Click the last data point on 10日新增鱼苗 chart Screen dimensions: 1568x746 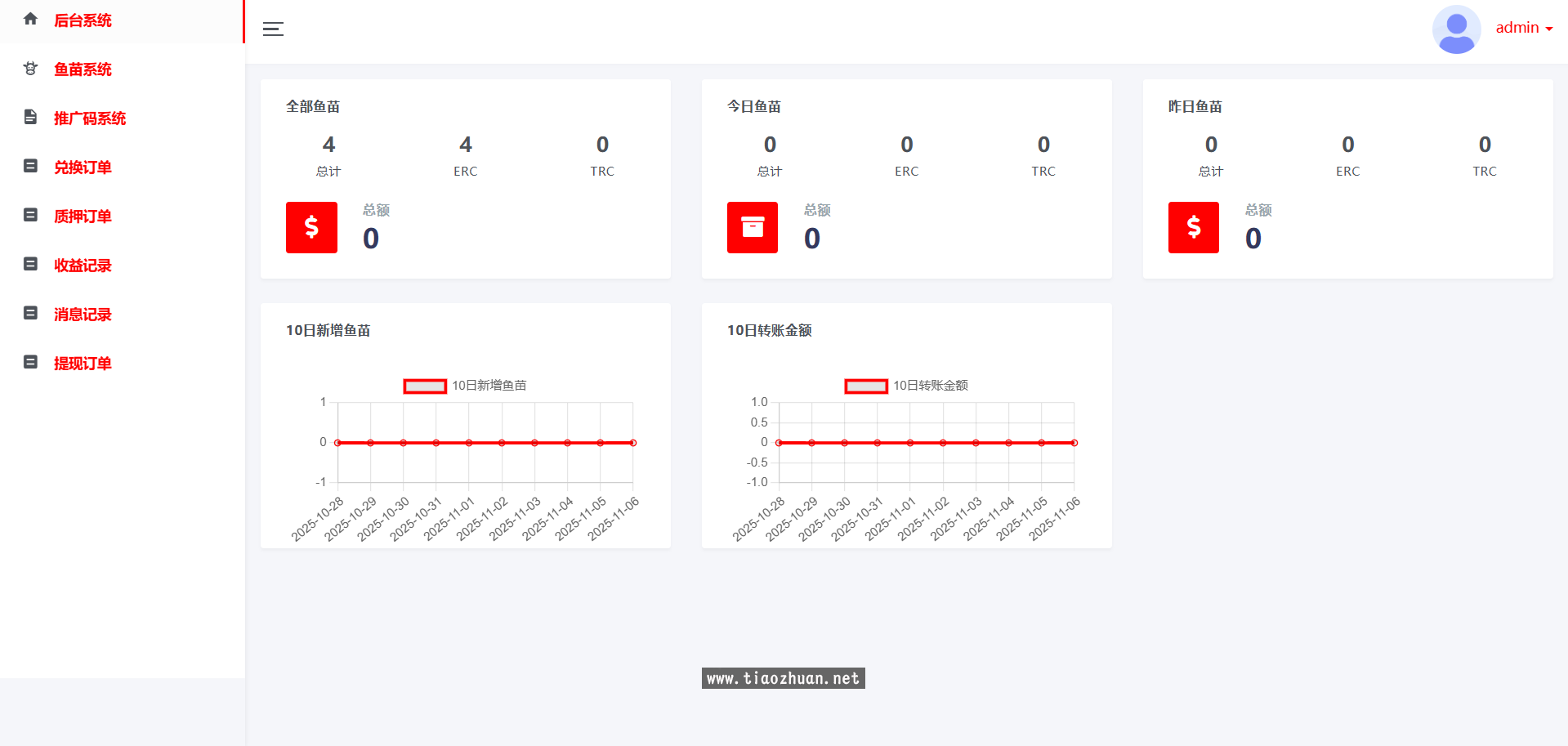[633, 443]
